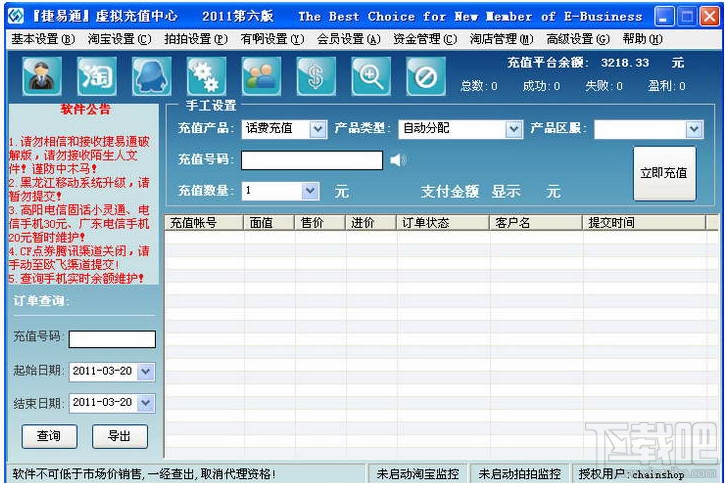The height and width of the screenshot is (483, 725).
Task: Expand the 充值产品 dropdown showing 话费充值
Action: (x=318, y=129)
